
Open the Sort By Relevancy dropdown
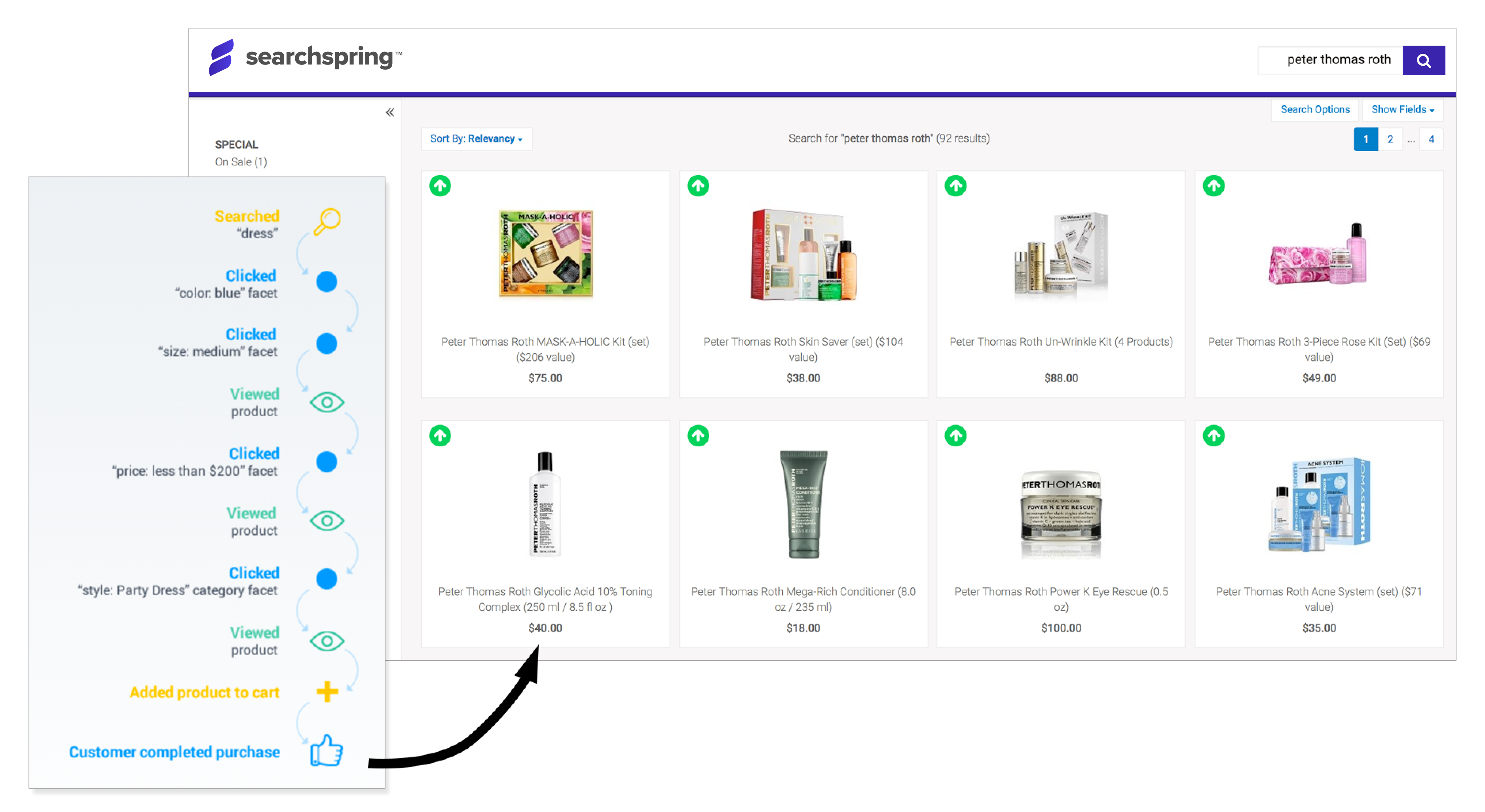476,139
